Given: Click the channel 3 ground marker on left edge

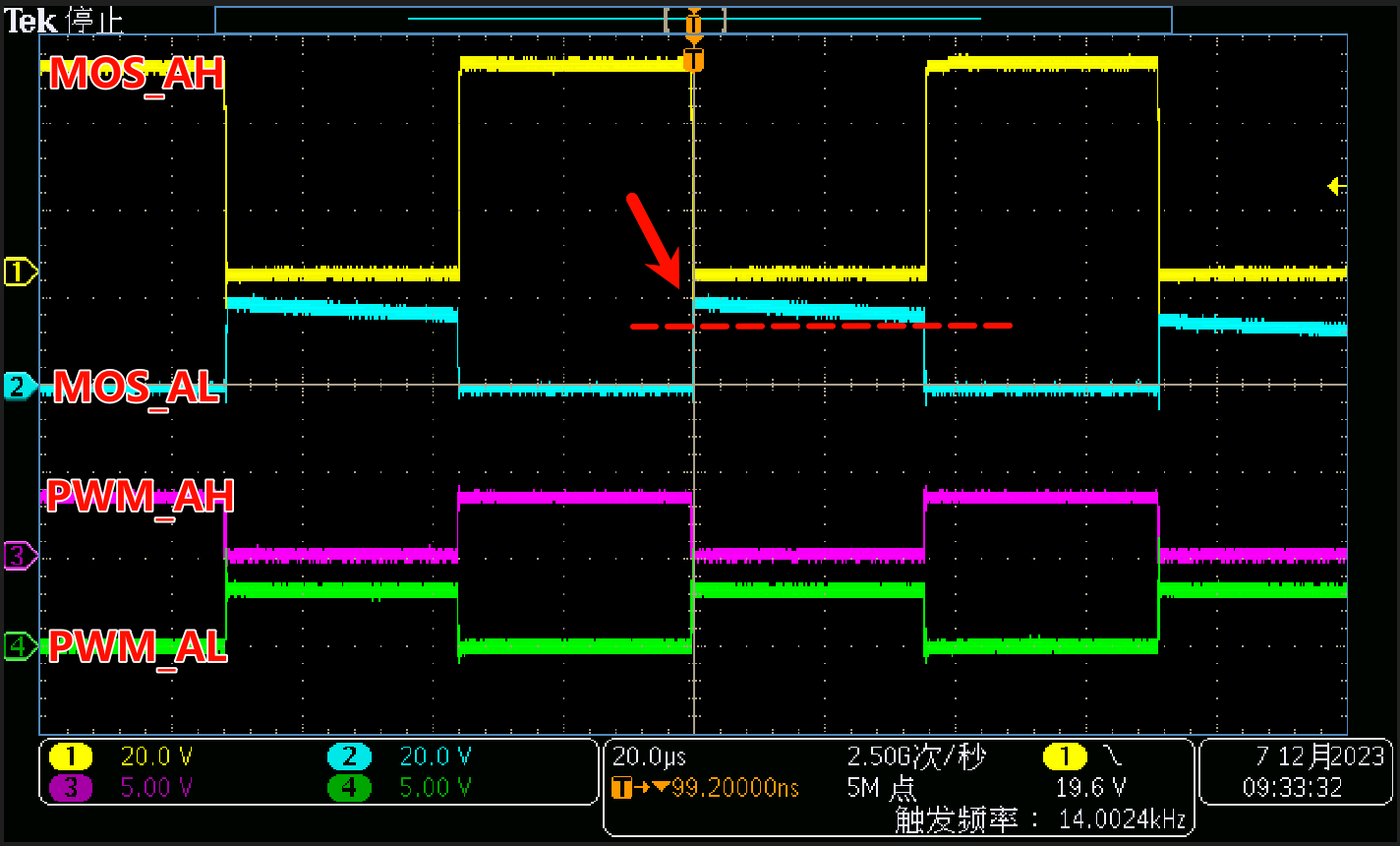Looking at the screenshot, I should (x=20, y=557).
